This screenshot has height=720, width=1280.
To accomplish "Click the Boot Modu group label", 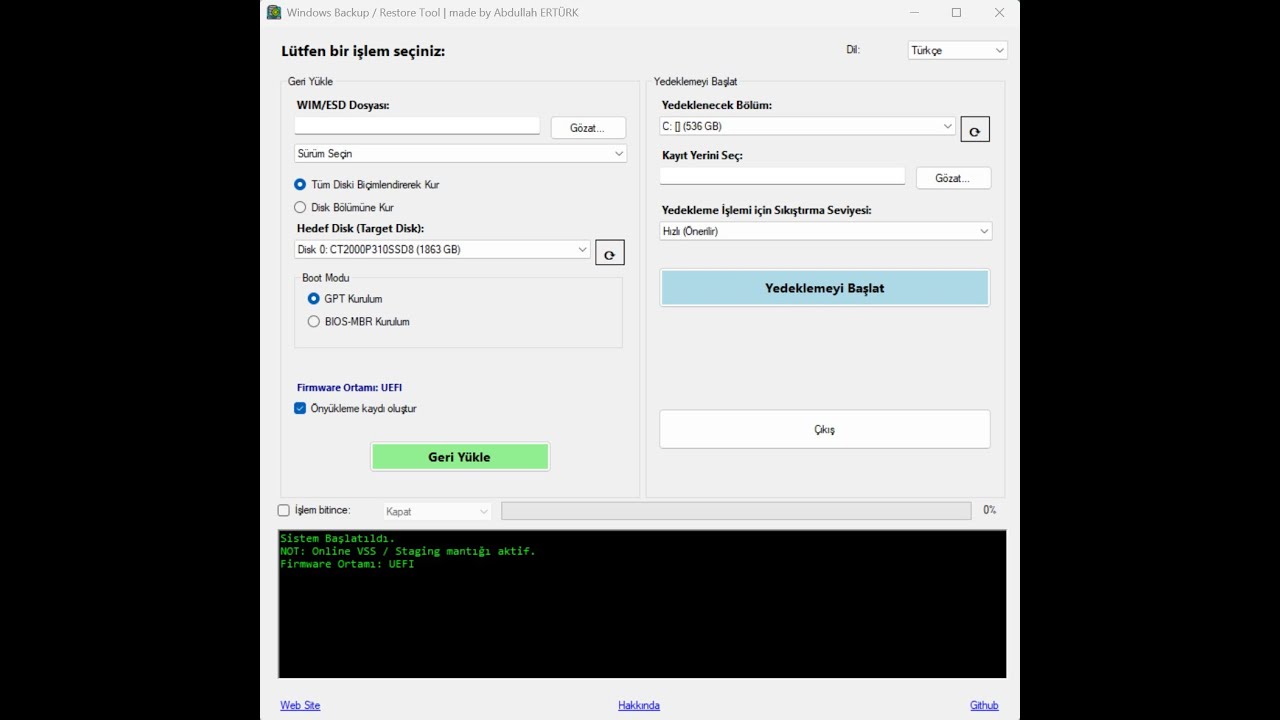I will tap(326, 278).
